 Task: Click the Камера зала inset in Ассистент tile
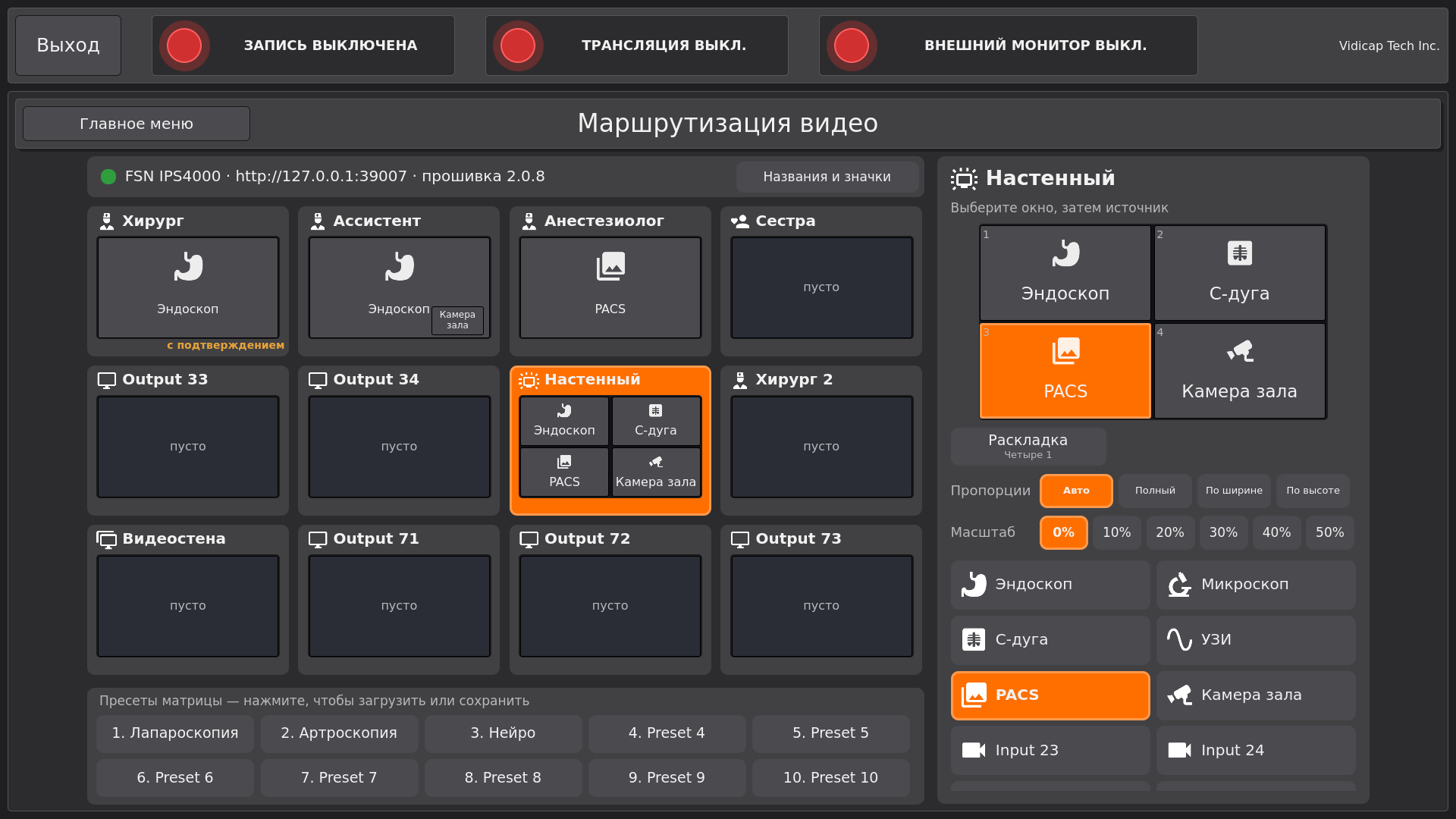457,320
